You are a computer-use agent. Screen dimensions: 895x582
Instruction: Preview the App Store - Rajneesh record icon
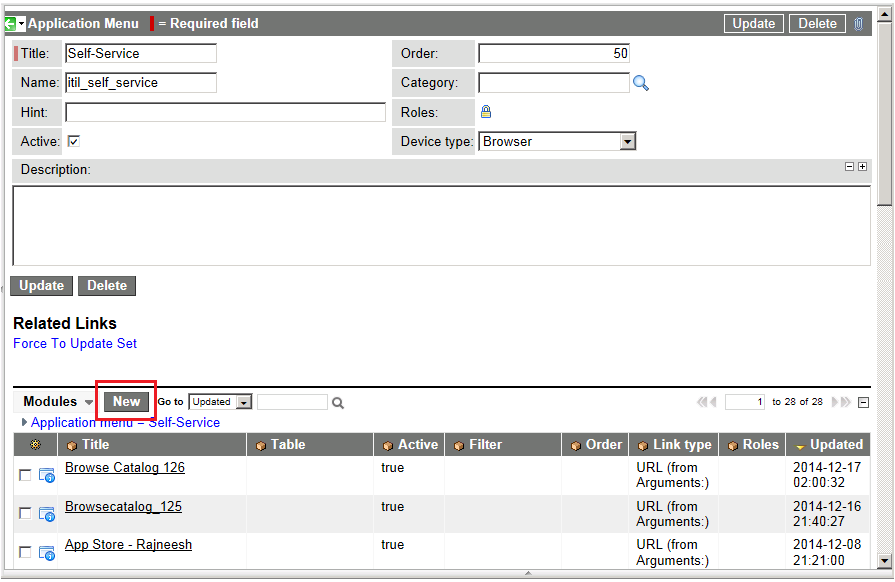pyautogui.click(x=47, y=552)
